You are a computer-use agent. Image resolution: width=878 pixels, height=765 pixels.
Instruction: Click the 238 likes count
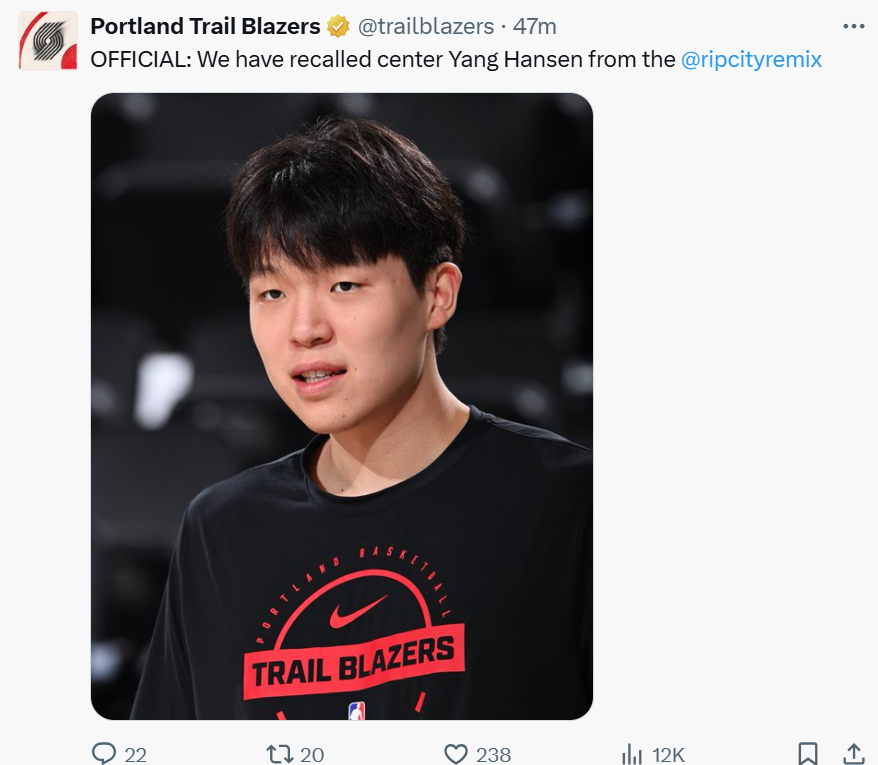pos(493,754)
